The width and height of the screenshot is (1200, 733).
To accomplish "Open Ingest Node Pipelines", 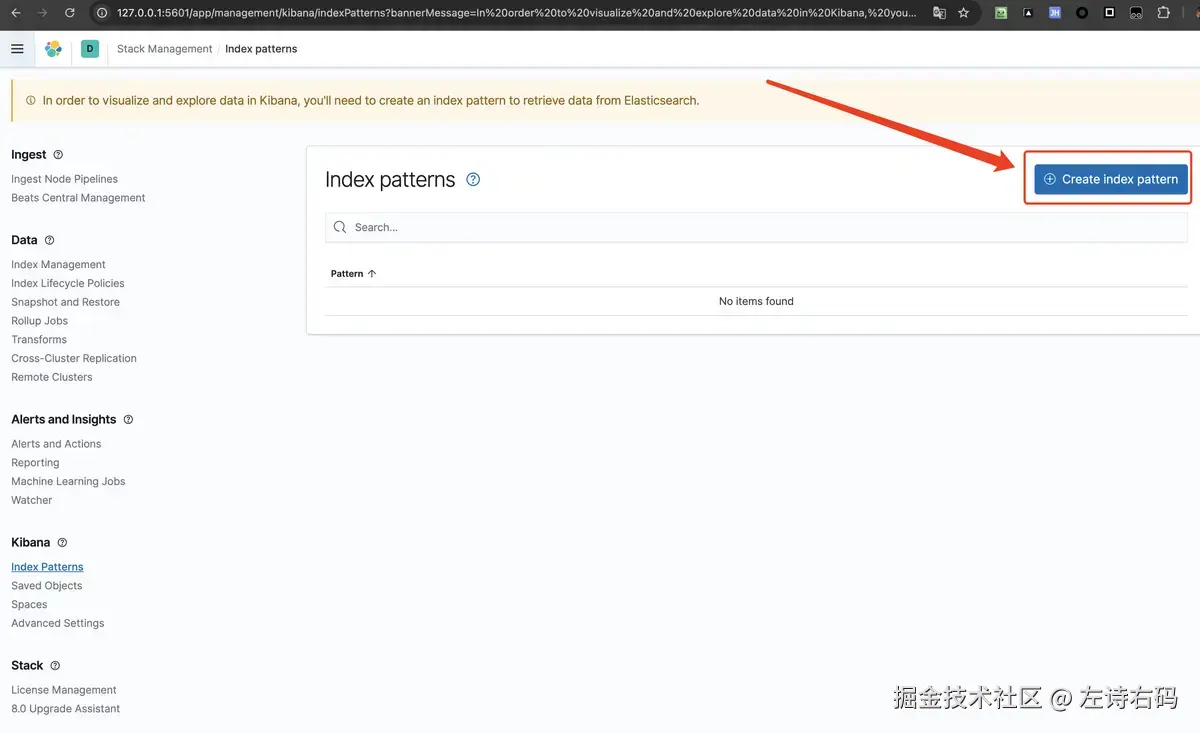I will (64, 179).
